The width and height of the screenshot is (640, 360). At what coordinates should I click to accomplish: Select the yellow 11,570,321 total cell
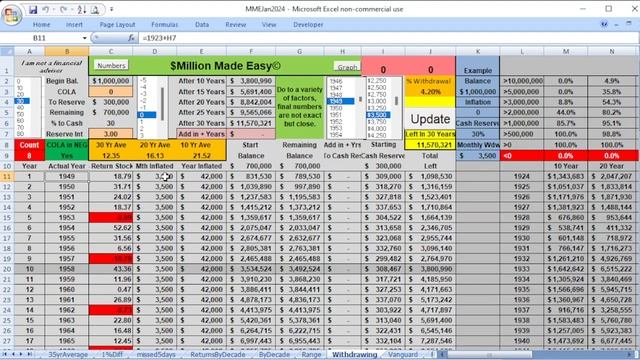pyautogui.click(x=430, y=145)
